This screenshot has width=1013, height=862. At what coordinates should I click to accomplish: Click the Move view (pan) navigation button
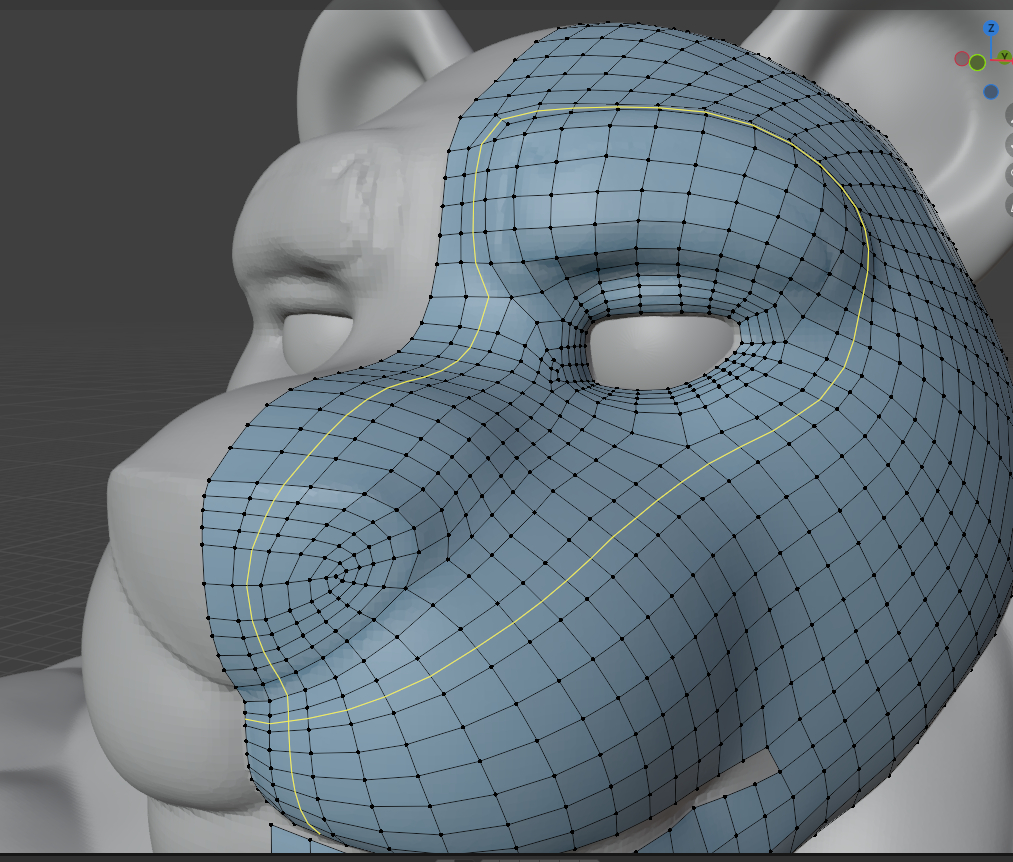click(1008, 145)
